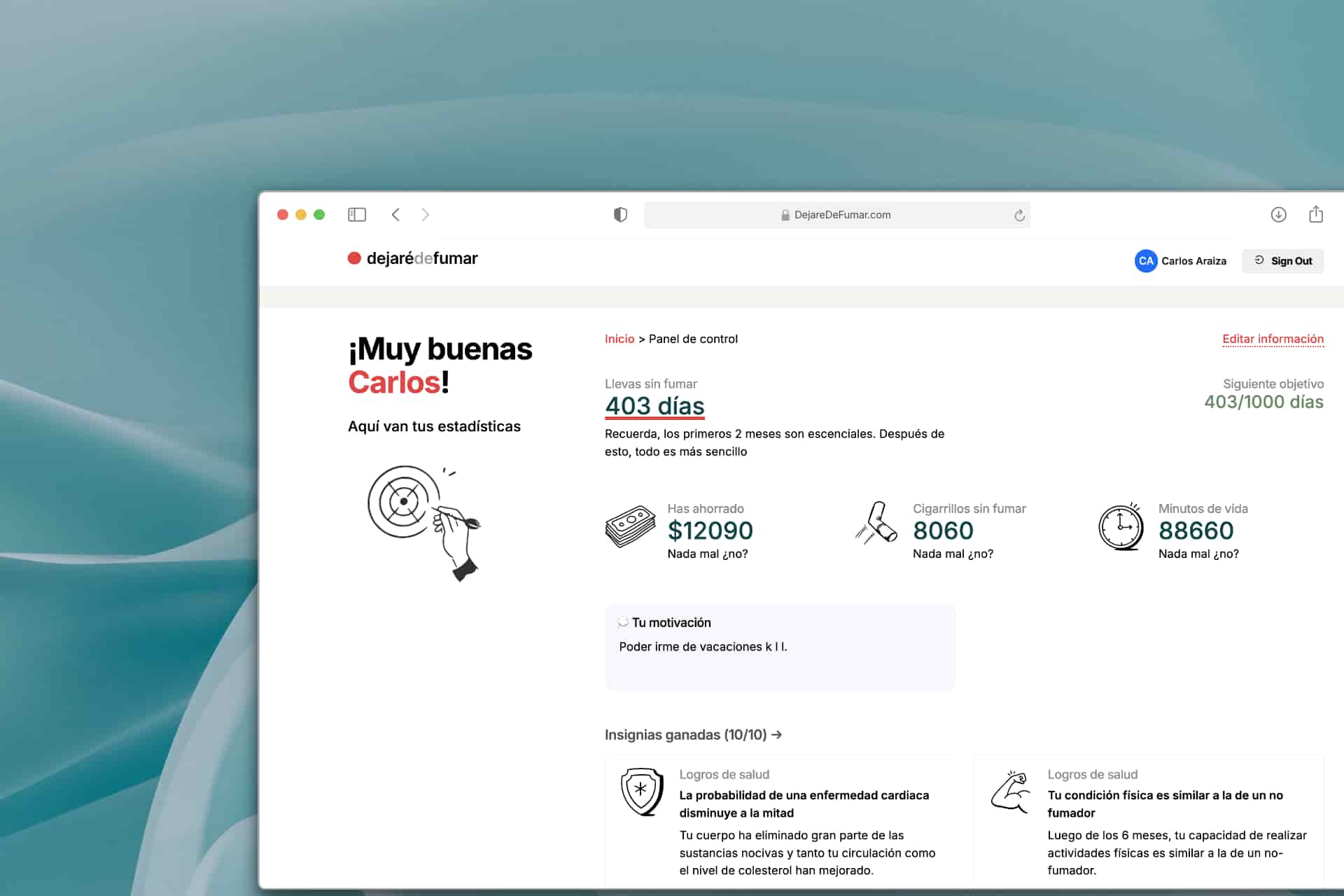
Task: Click the Has ahorrado label
Action: coord(706,509)
